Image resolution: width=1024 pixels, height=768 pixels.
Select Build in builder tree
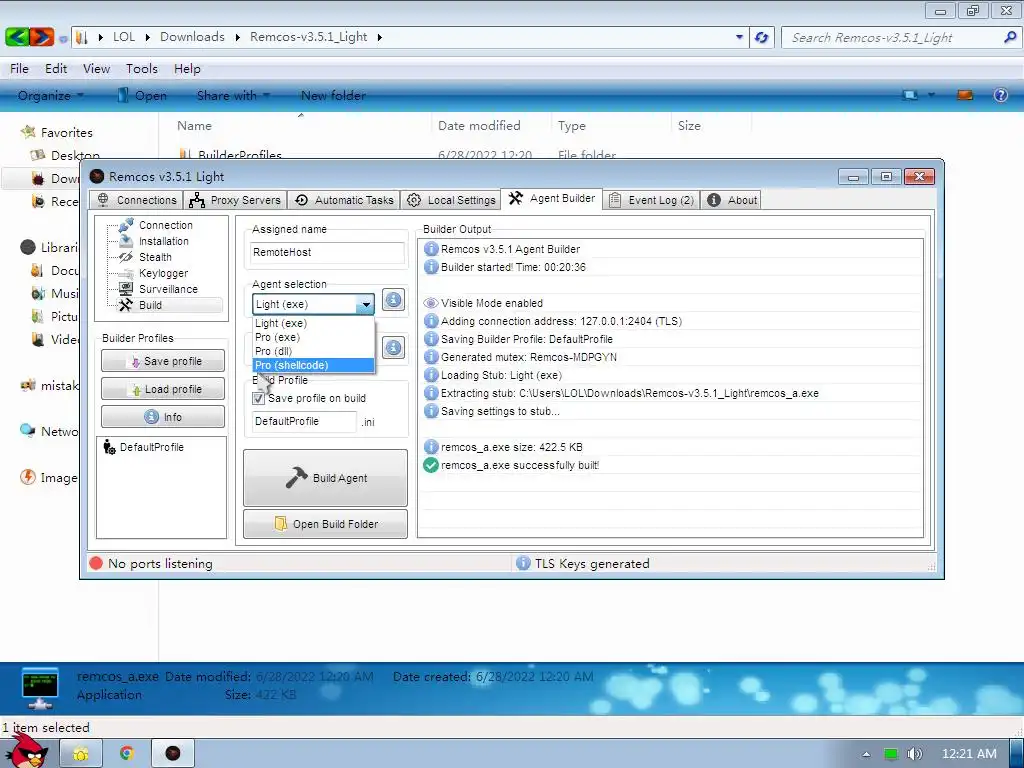[x=150, y=305]
